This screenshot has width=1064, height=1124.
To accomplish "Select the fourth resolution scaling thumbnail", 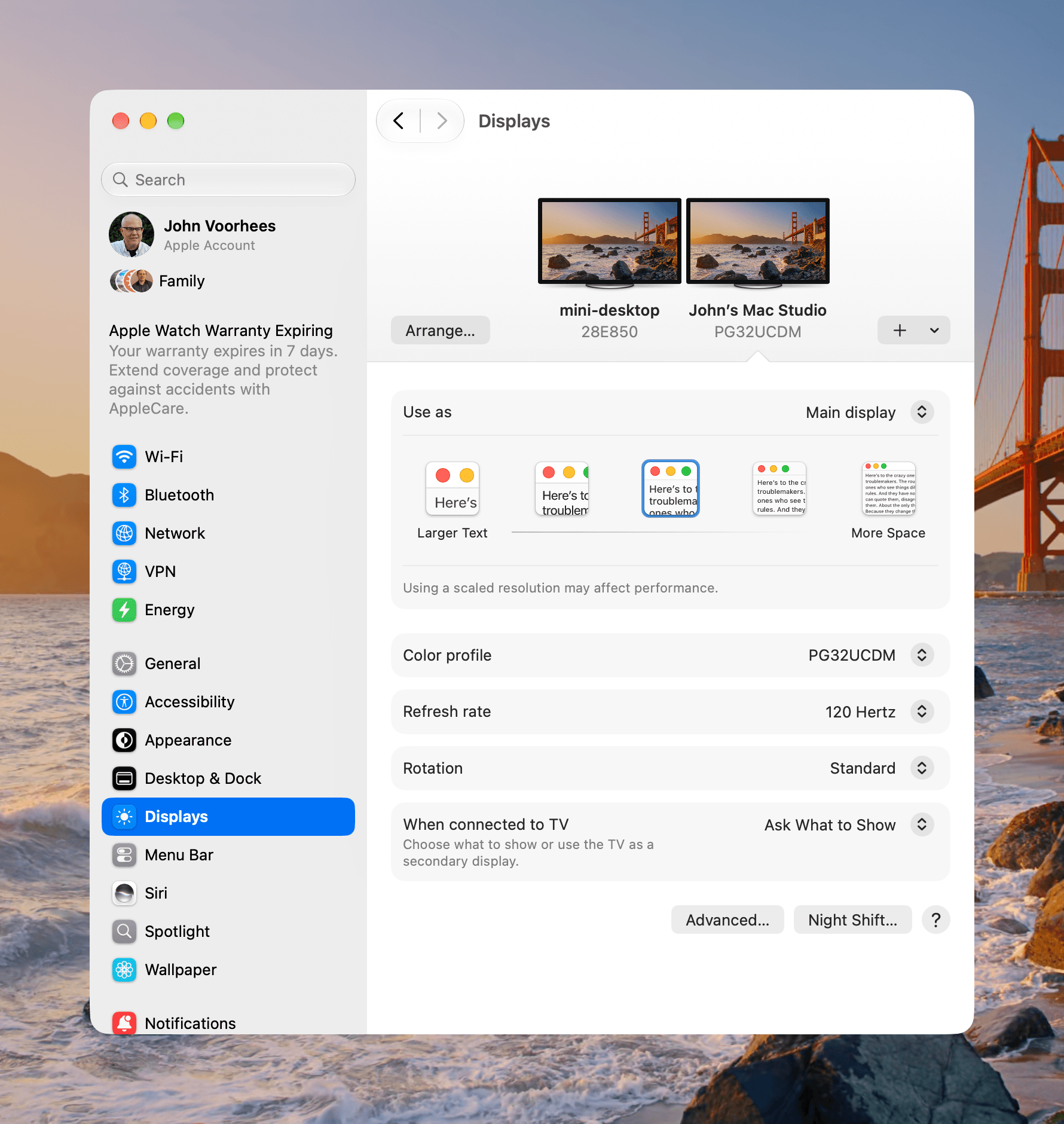I will click(x=779, y=488).
